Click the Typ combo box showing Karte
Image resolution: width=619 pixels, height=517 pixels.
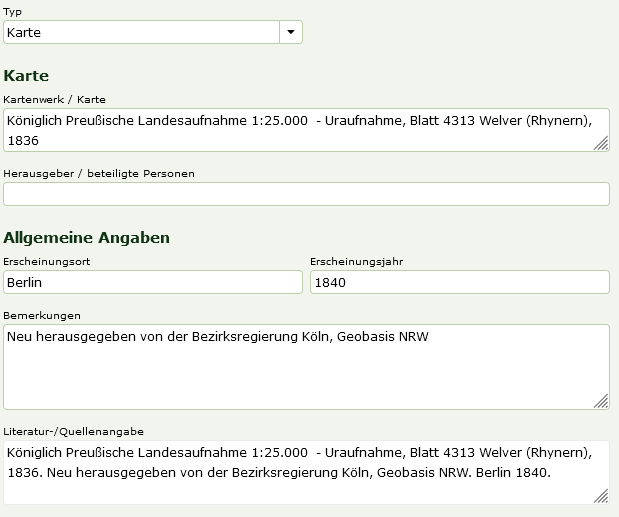coord(153,32)
